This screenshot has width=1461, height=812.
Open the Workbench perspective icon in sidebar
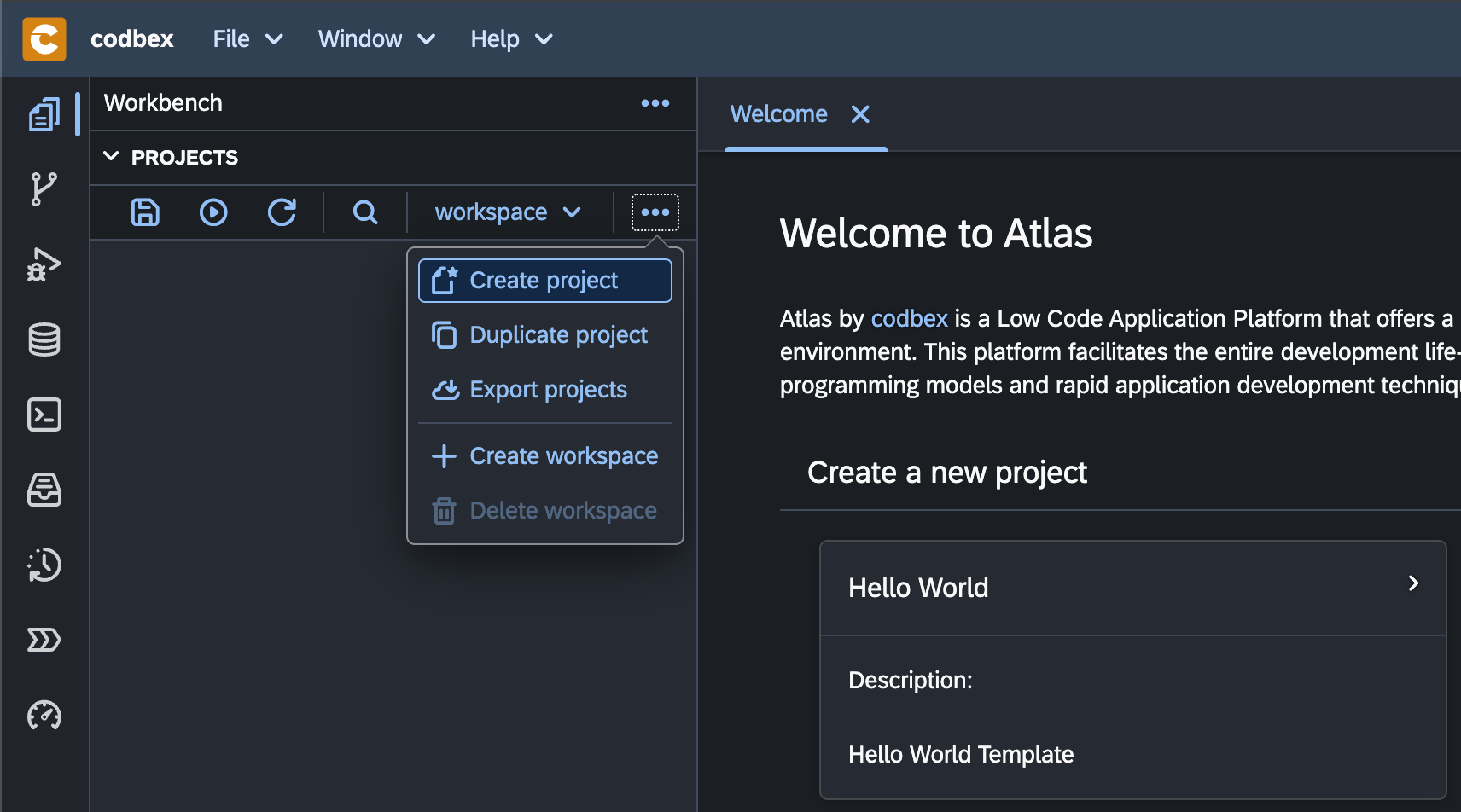tap(44, 114)
